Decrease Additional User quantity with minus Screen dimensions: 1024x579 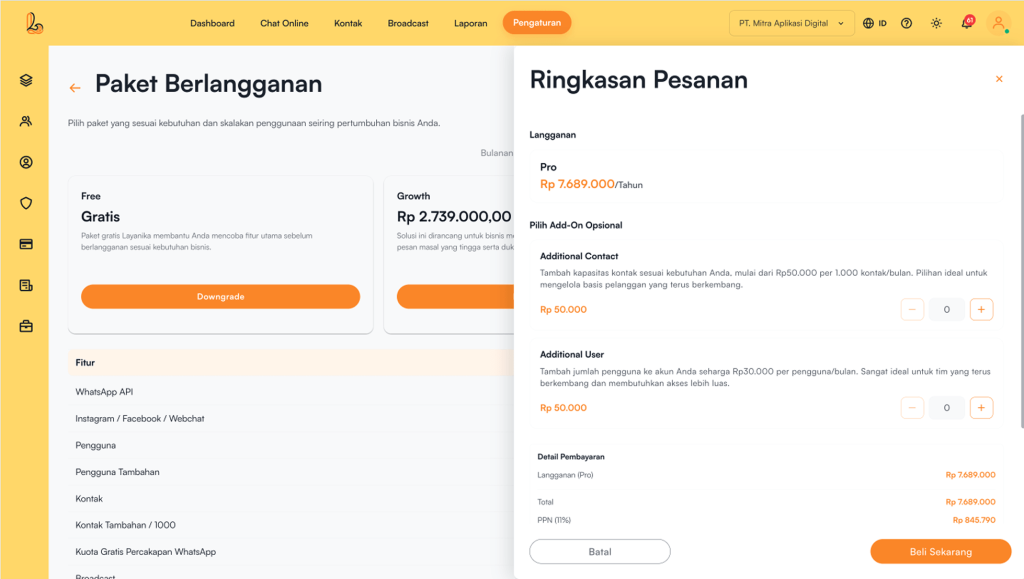[x=912, y=408]
